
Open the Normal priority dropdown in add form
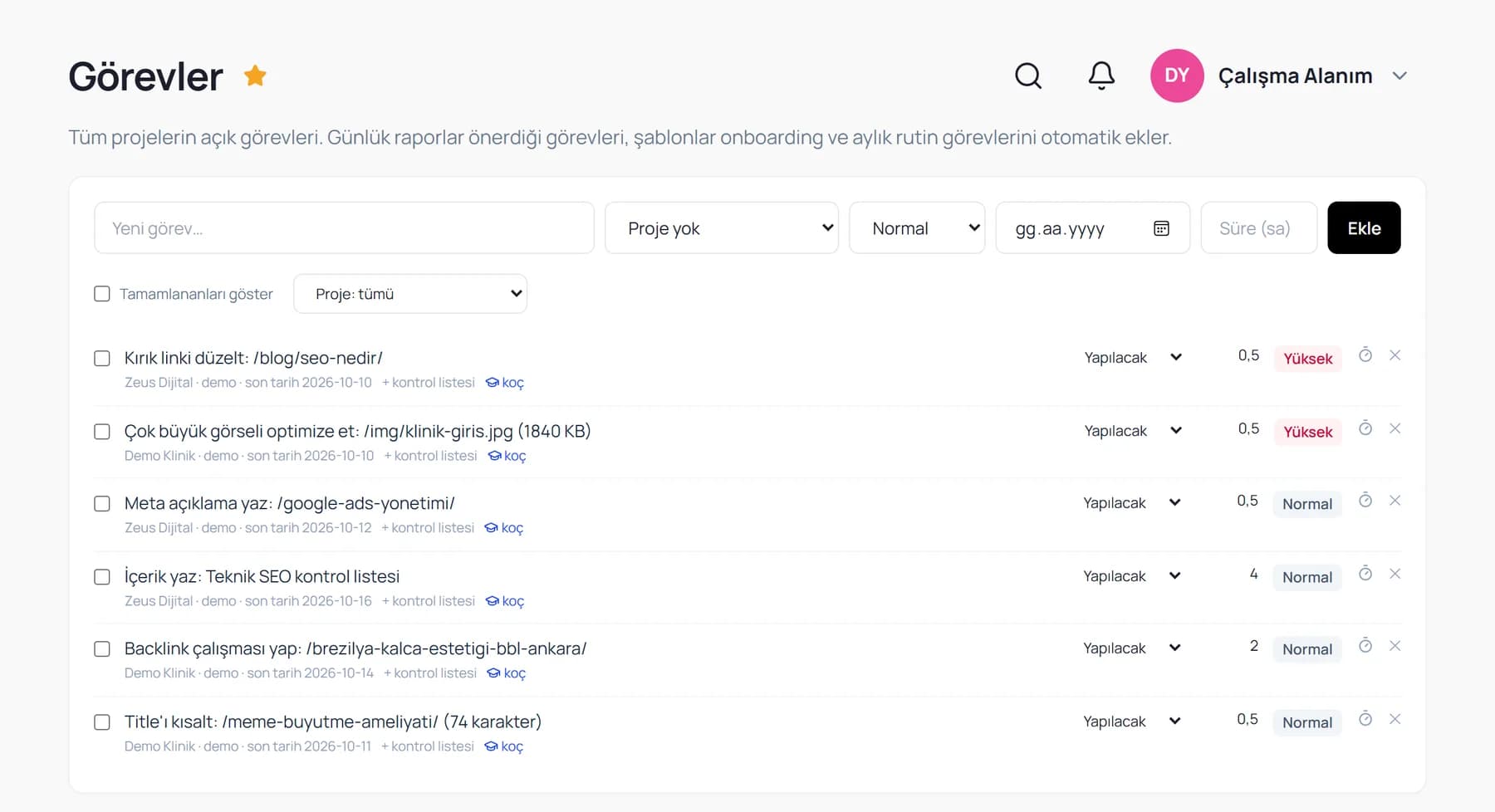click(917, 227)
